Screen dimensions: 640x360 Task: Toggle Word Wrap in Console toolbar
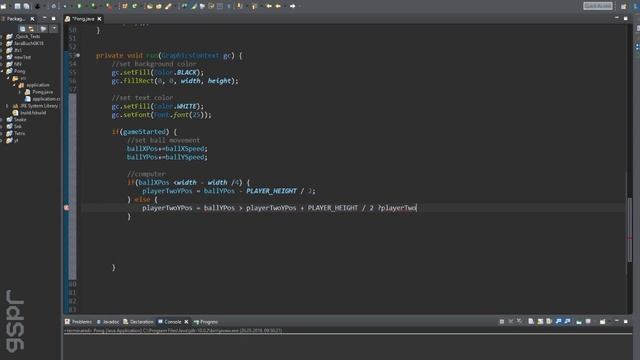pyautogui.click(x=549, y=322)
